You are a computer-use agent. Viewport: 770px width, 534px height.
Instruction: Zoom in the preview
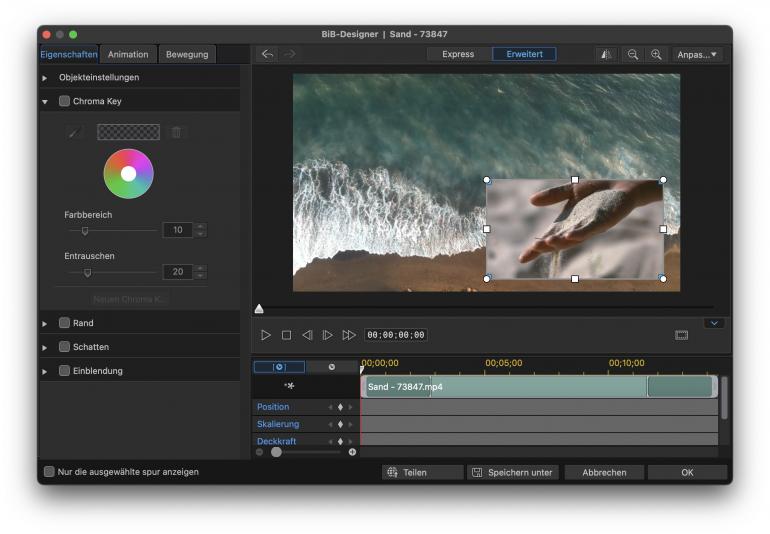(656, 55)
